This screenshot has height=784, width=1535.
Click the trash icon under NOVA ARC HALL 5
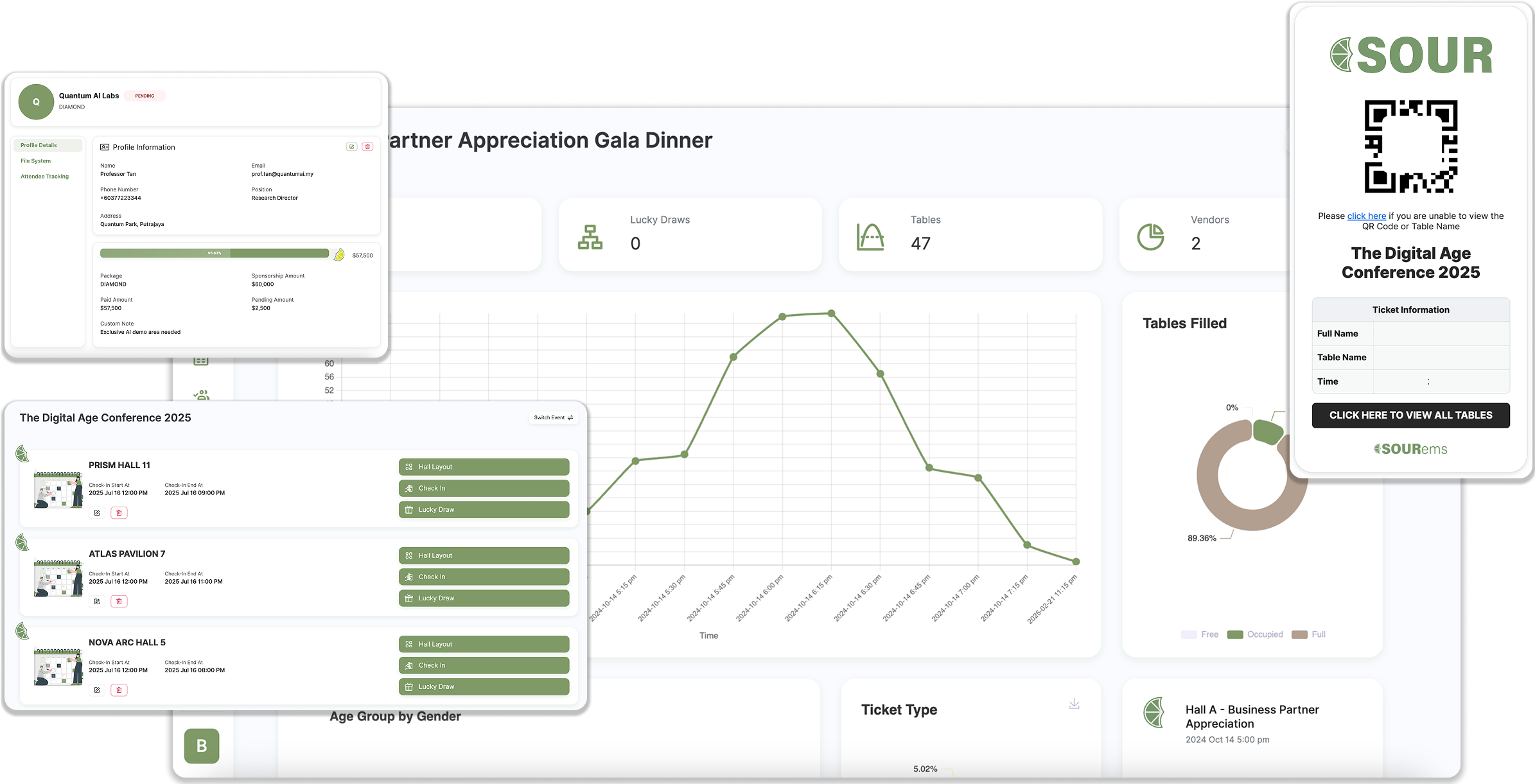tap(119, 690)
